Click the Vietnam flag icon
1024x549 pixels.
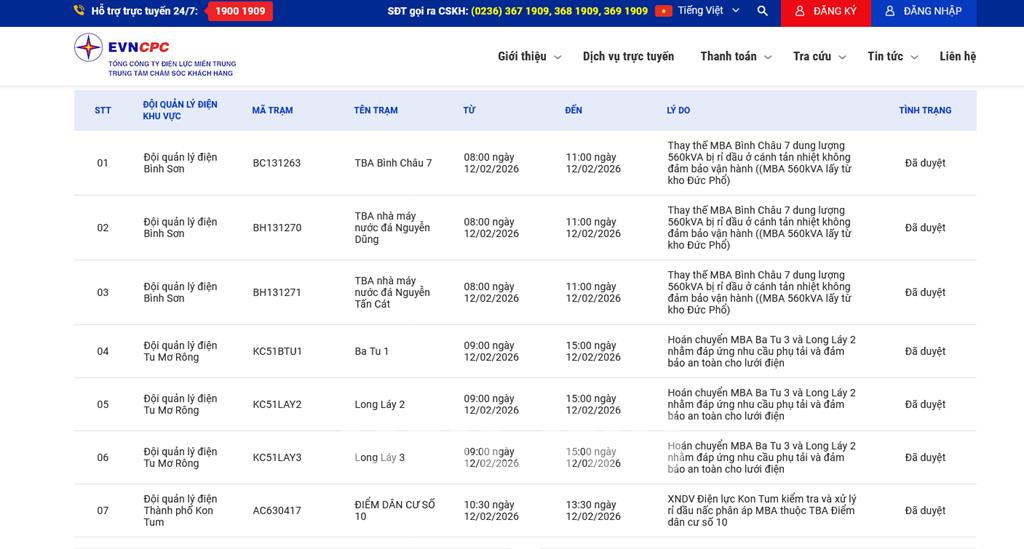[x=663, y=11]
